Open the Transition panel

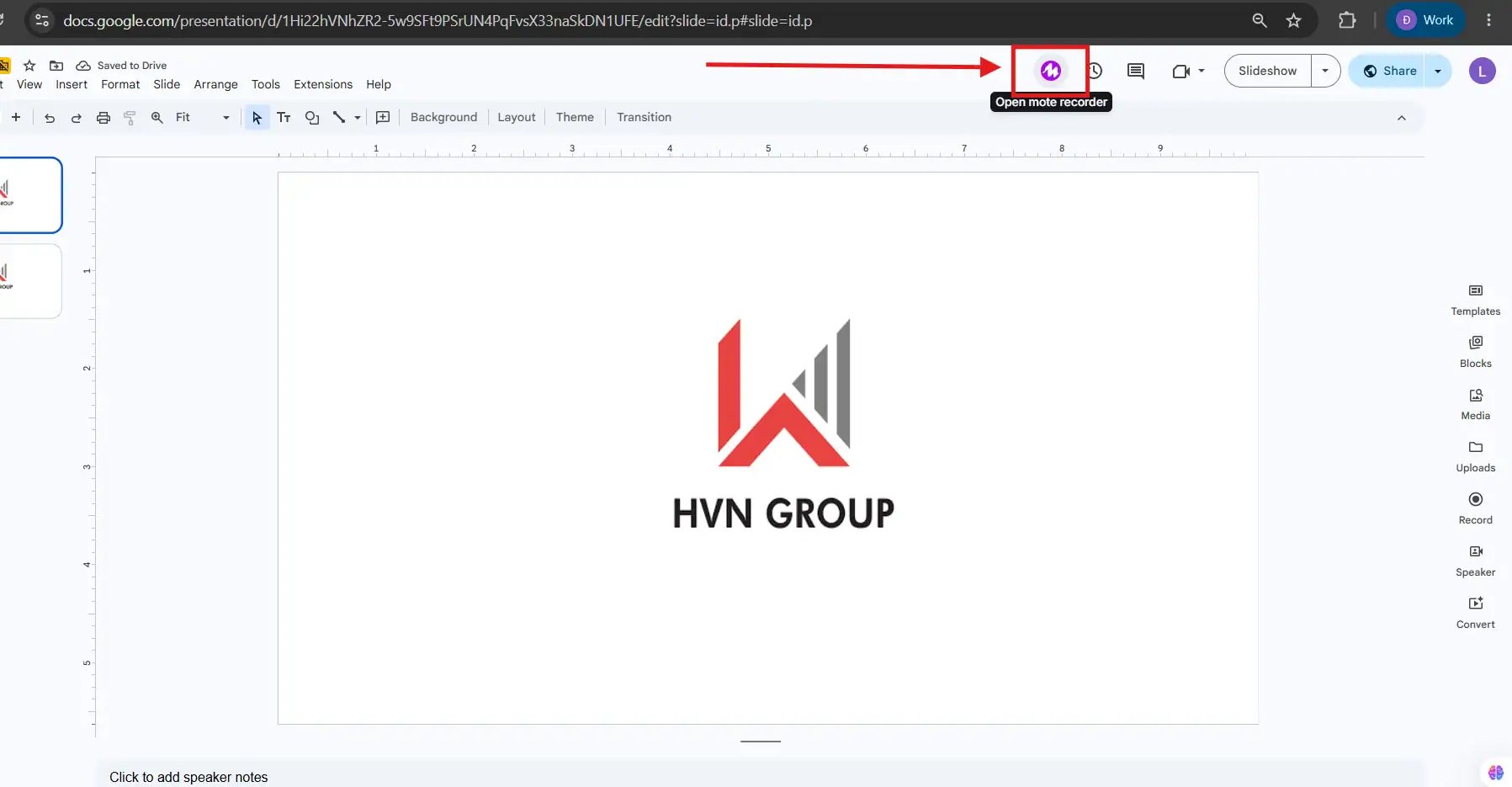644,118
